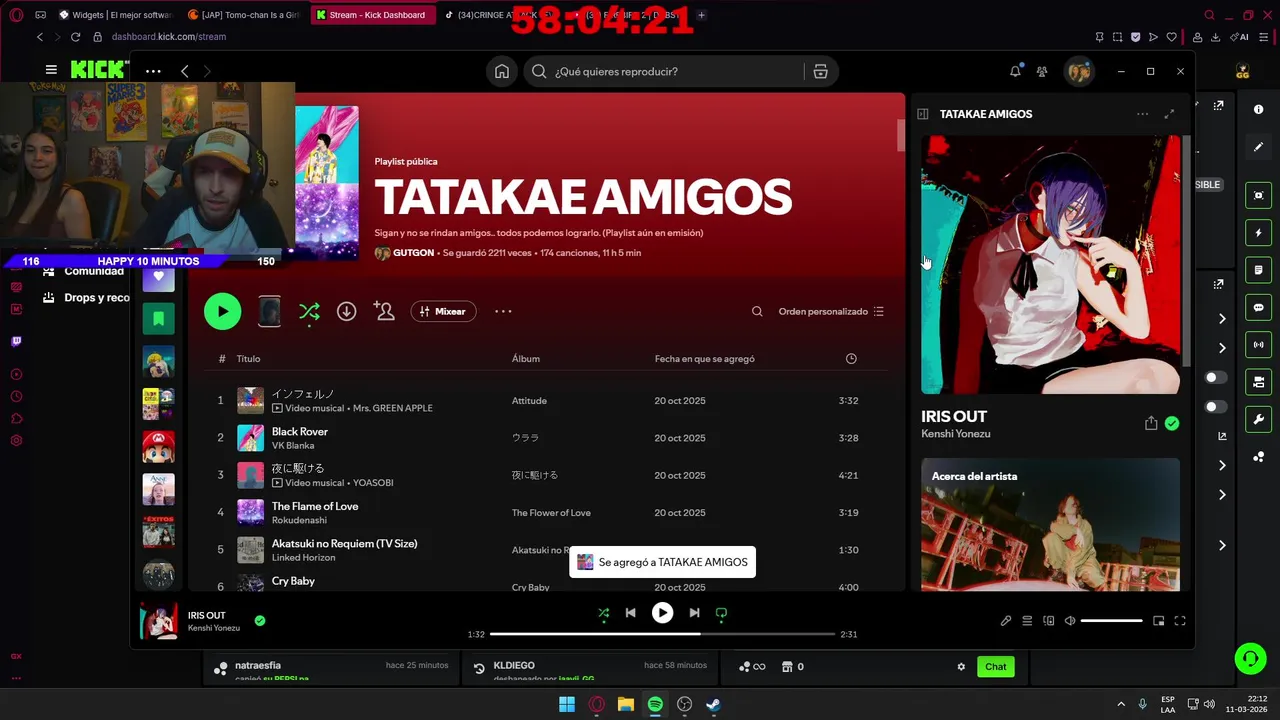1280x720 pixels.
Task: Toggle the first switch in Kick panel
Action: [x=1216, y=377]
